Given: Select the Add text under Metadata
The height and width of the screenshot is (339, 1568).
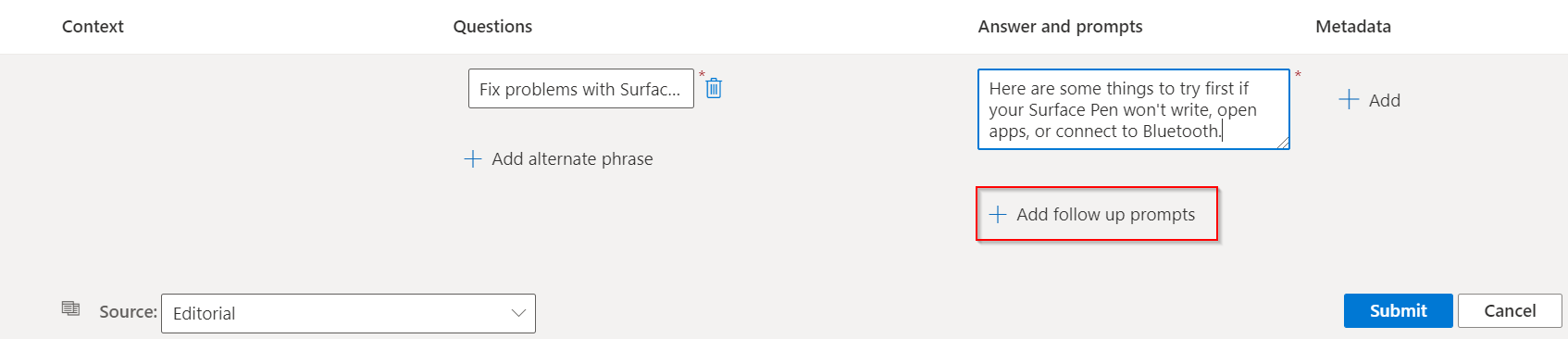Looking at the screenshot, I should click(1384, 100).
